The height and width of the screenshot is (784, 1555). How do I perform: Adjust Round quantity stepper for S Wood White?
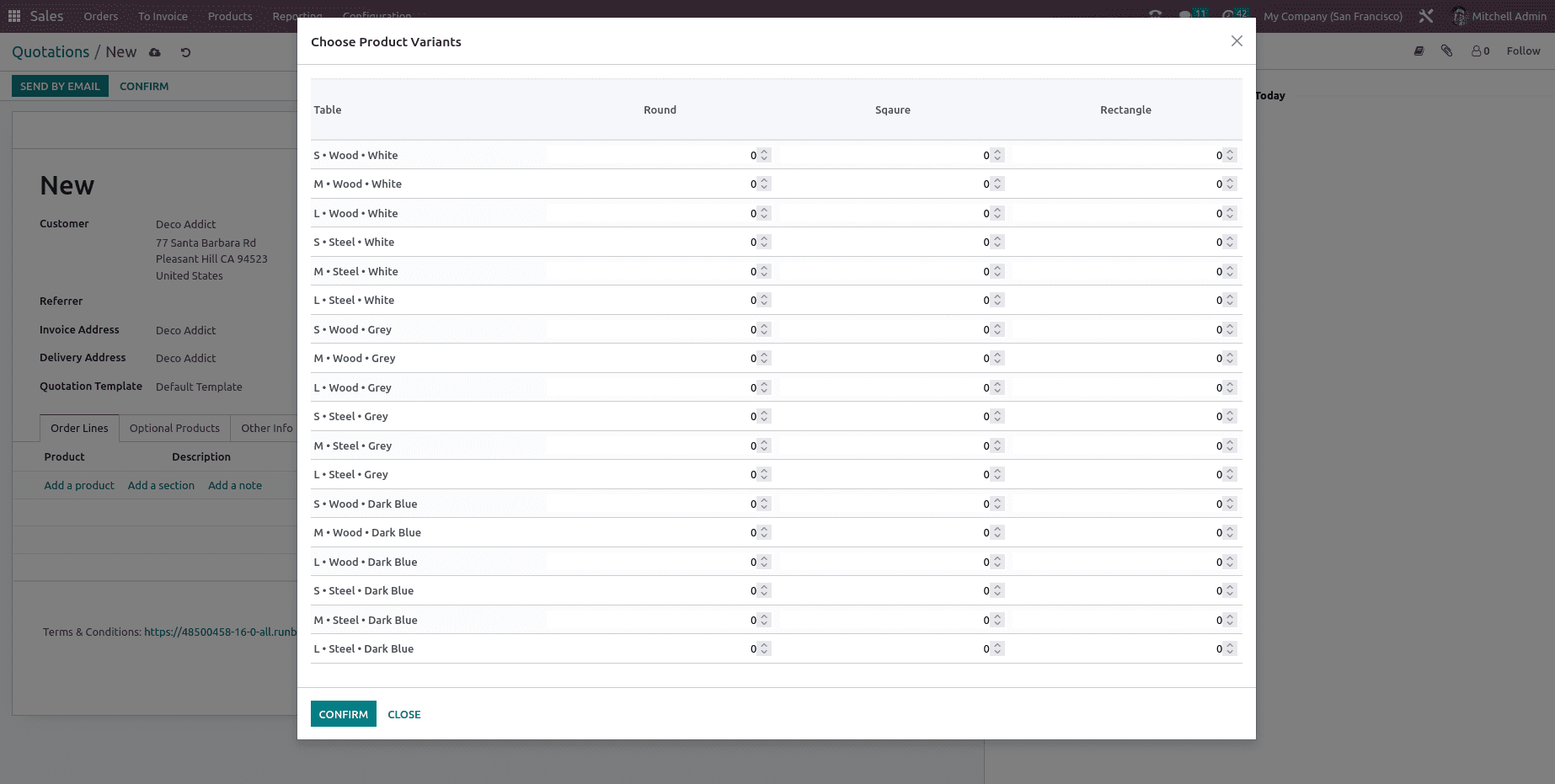(x=764, y=155)
